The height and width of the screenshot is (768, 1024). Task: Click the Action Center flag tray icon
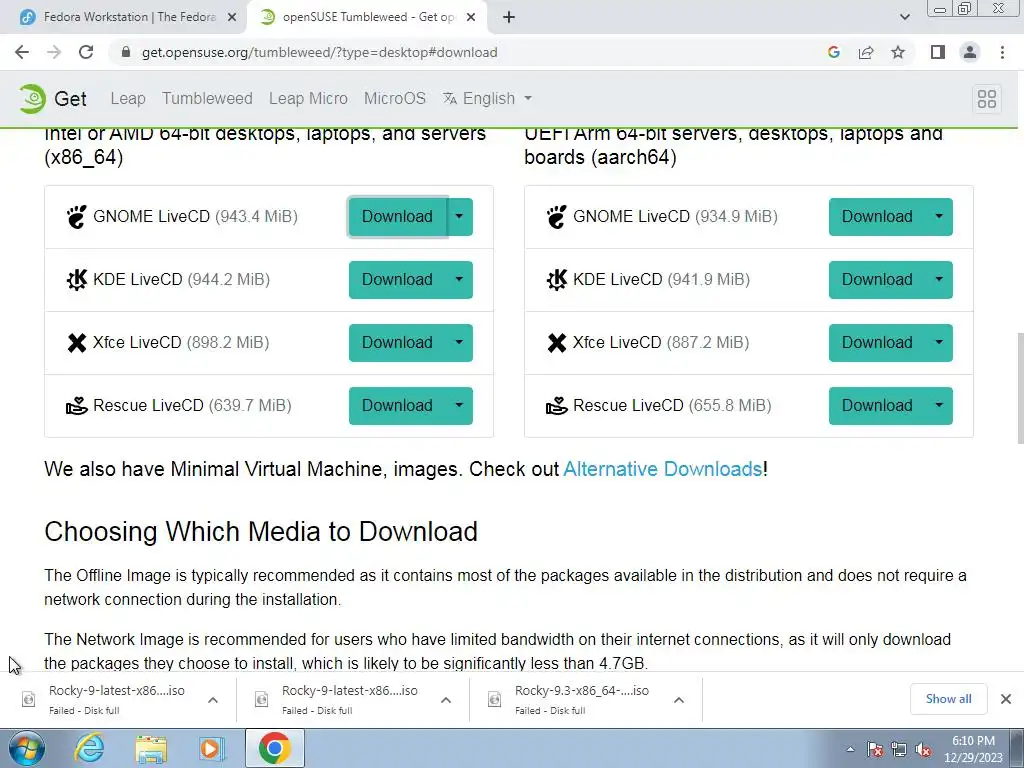[x=875, y=749]
